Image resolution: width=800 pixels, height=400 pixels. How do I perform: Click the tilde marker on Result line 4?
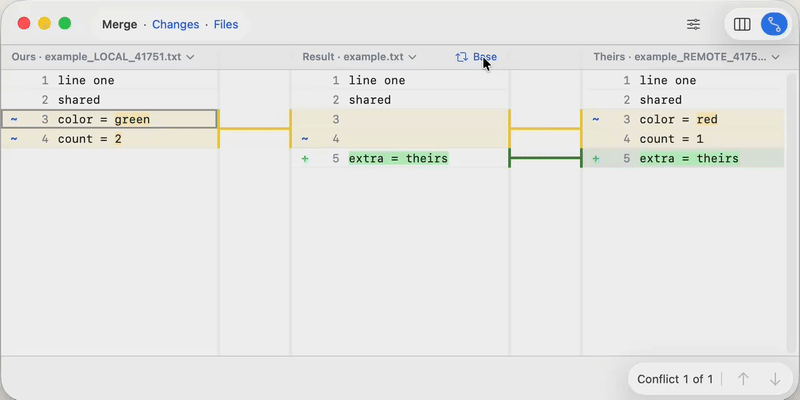pyautogui.click(x=305, y=139)
